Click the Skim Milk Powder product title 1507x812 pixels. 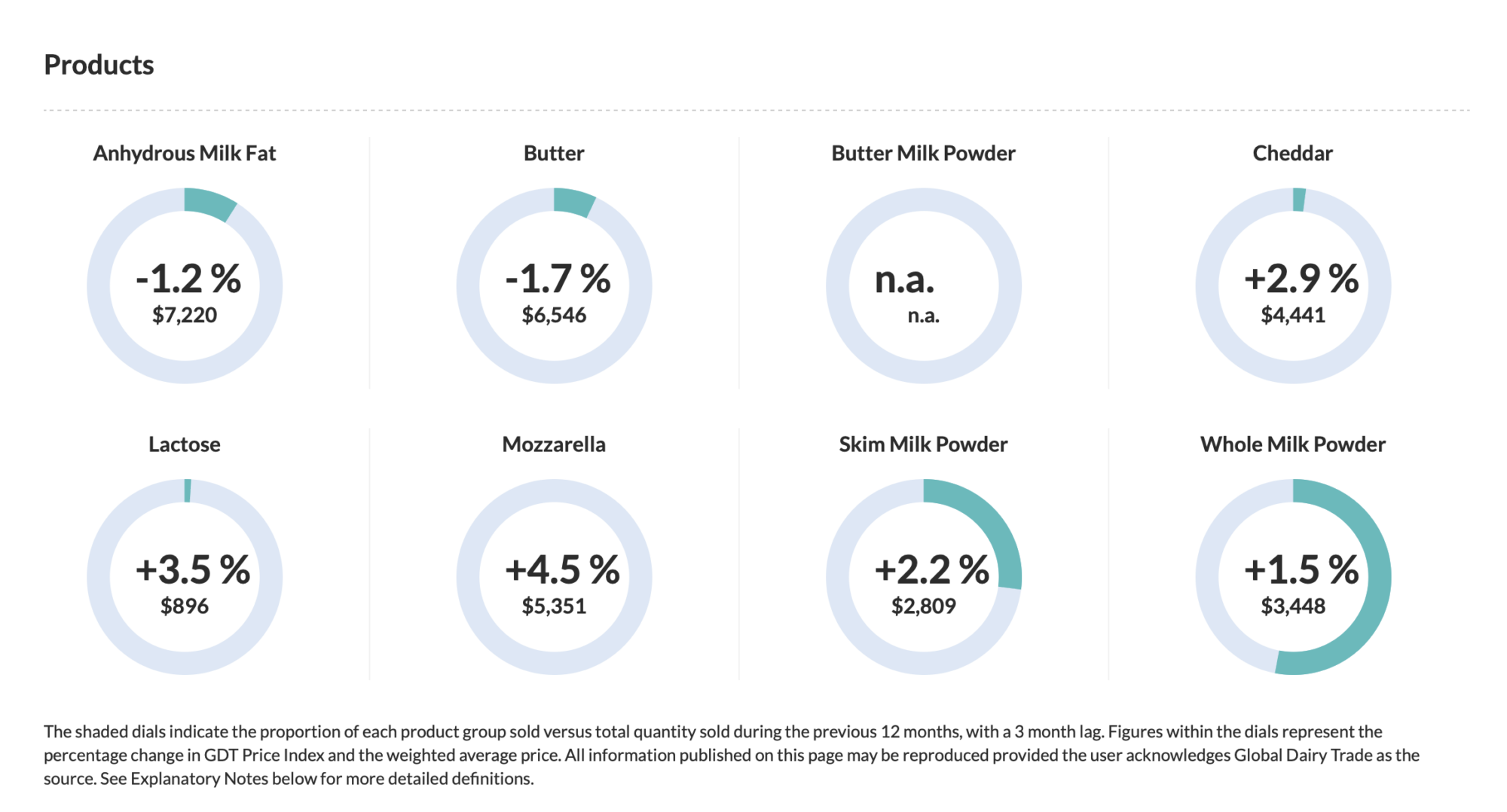pyautogui.click(x=923, y=444)
